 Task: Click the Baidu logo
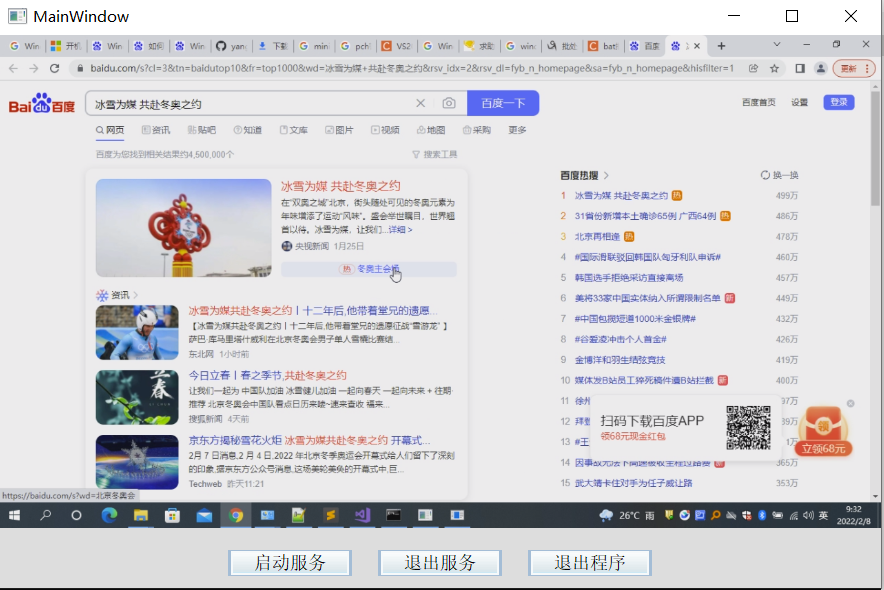click(42, 103)
